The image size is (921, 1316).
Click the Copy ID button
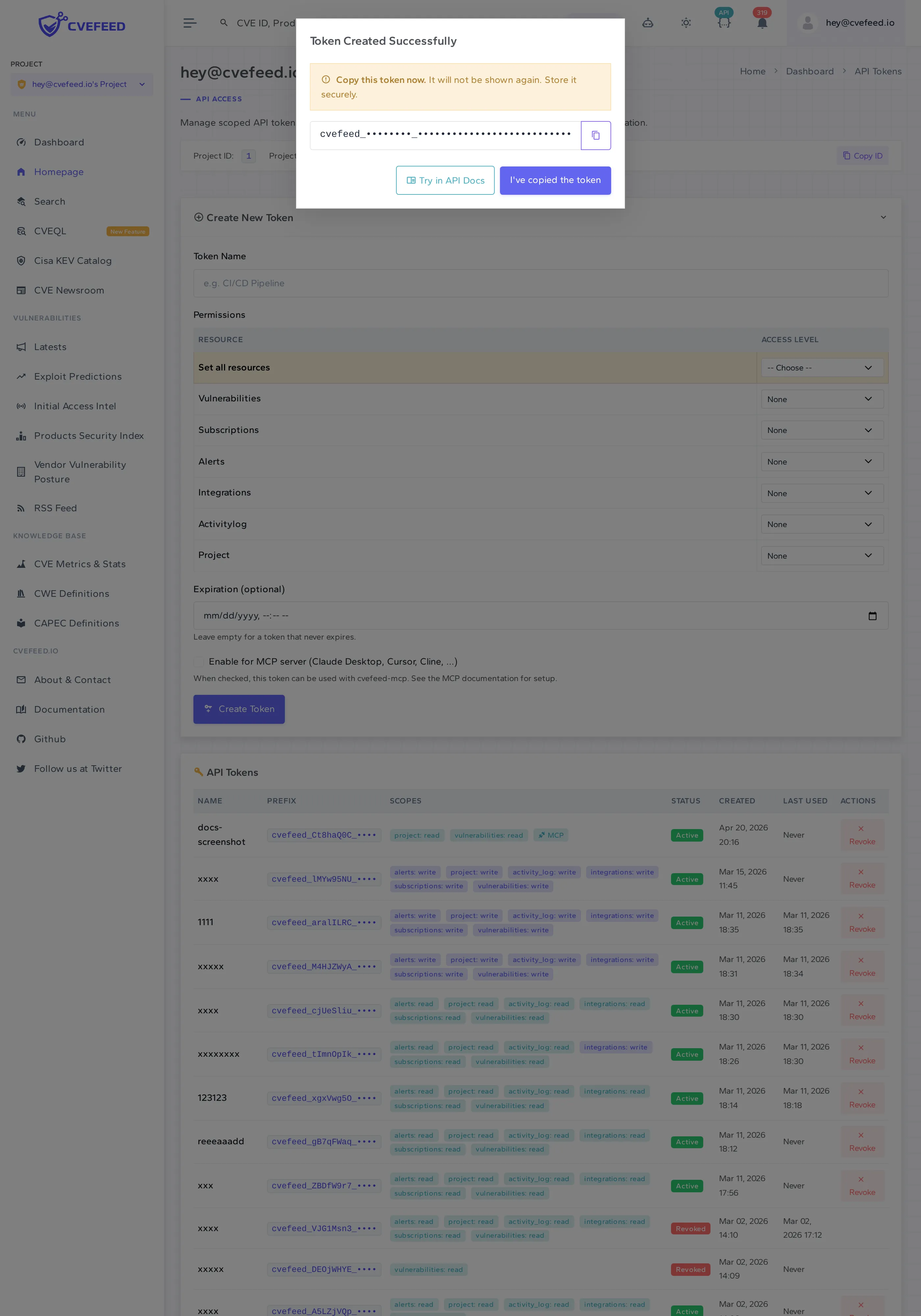pos(862,156)
